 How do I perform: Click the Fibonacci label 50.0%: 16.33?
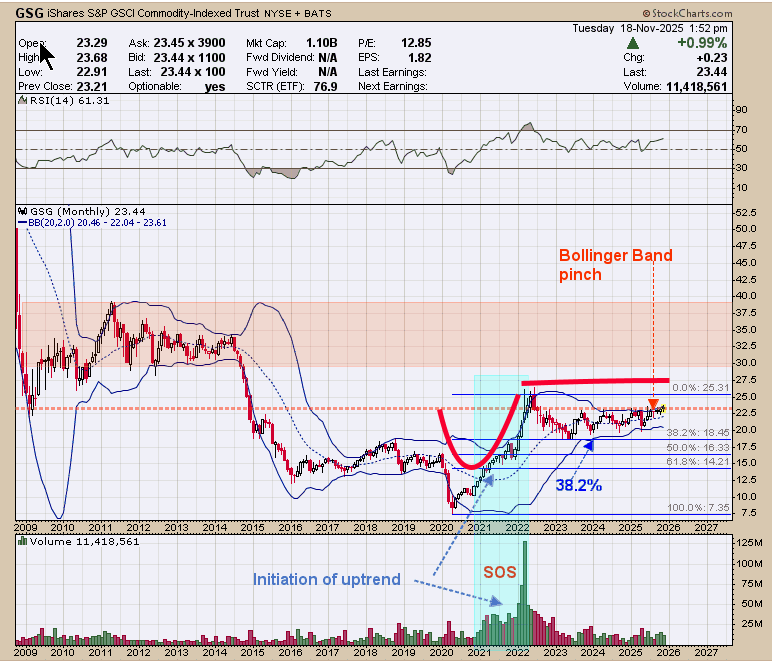pos(698,447)
